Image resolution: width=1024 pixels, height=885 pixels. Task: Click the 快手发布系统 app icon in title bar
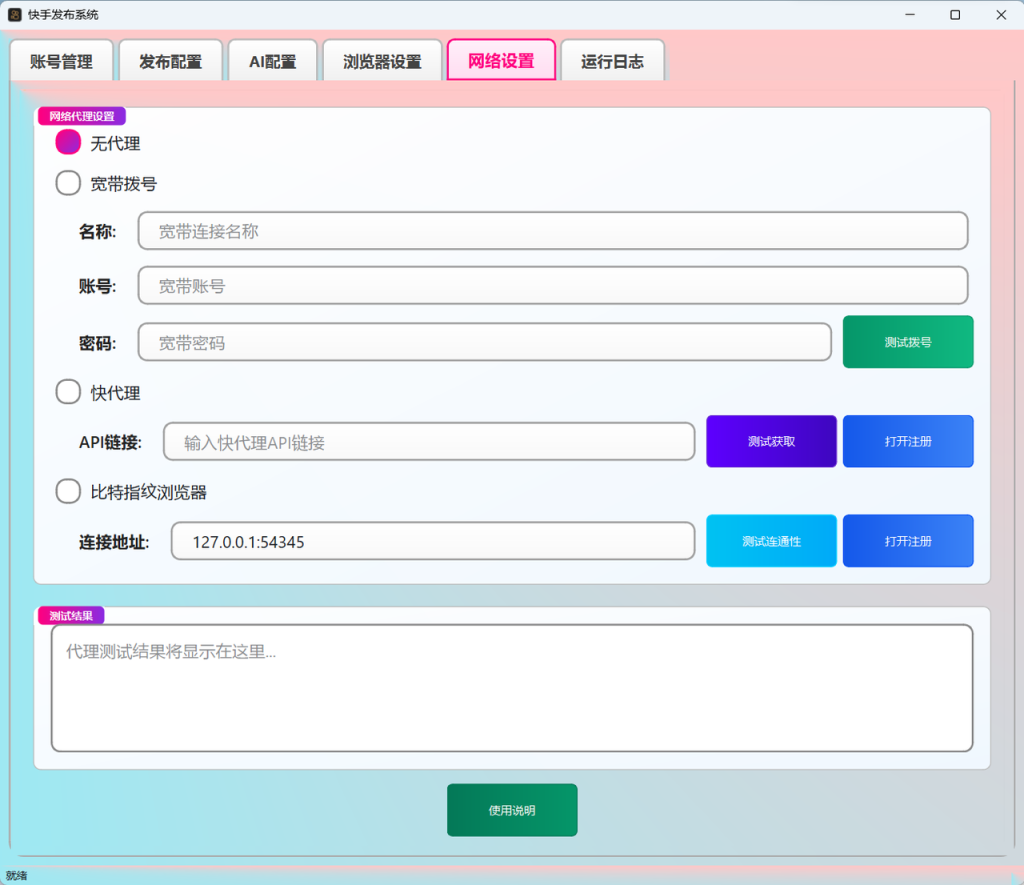tap(14, 14)
